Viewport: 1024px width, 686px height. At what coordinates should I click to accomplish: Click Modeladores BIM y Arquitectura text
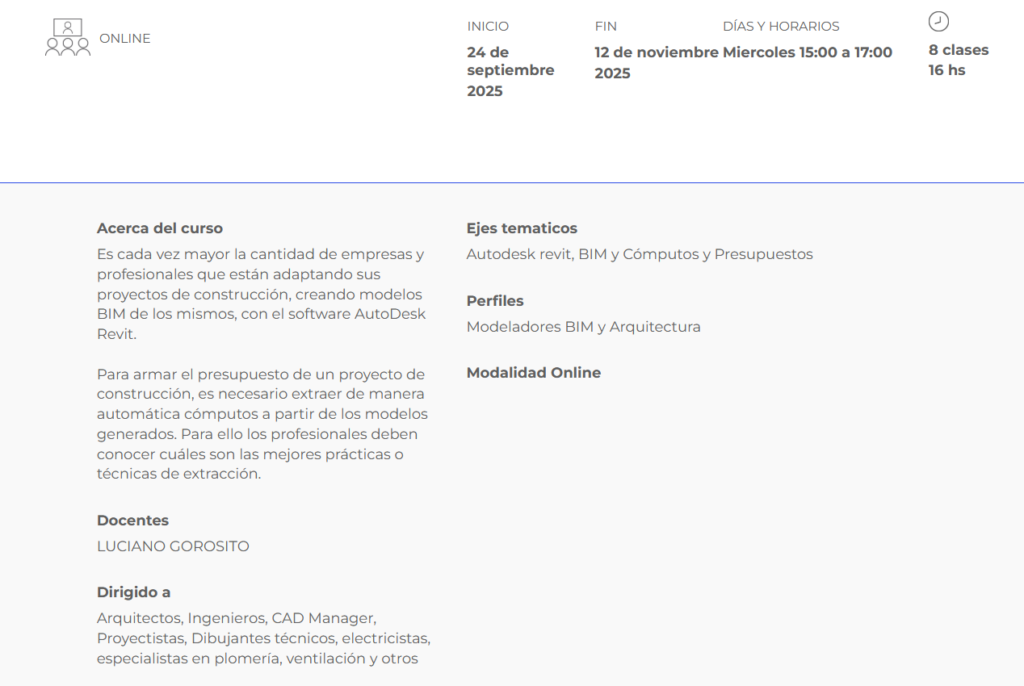(583, 327)
